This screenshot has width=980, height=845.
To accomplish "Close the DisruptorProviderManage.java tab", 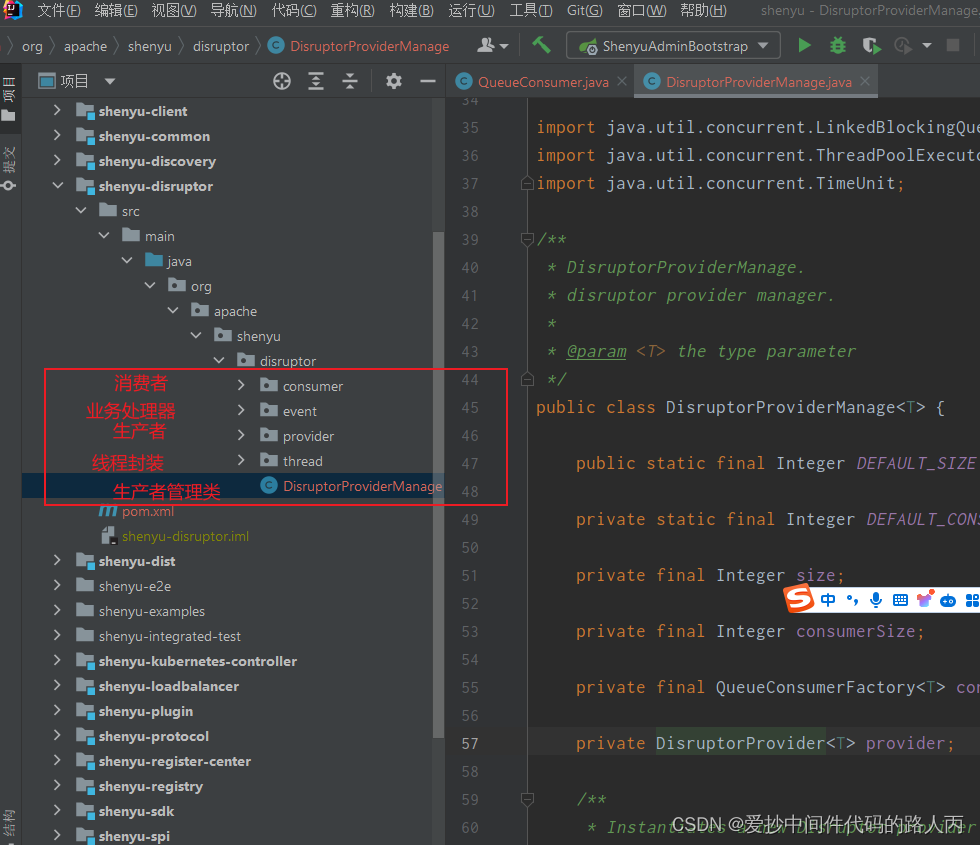I will click(x=865, y=81).
